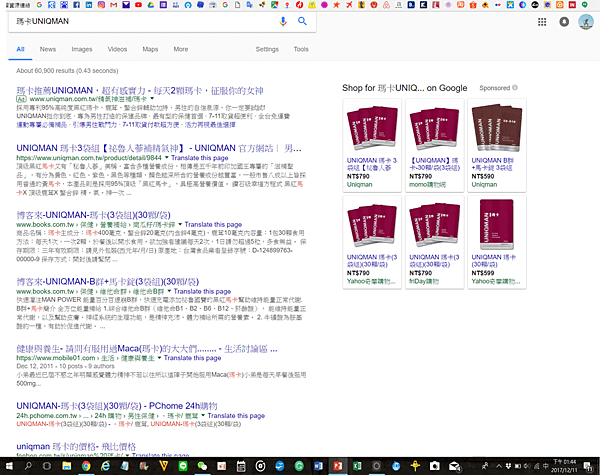
Task: Open the Google Maps bookmark icon
Action: tap(274, 5)
